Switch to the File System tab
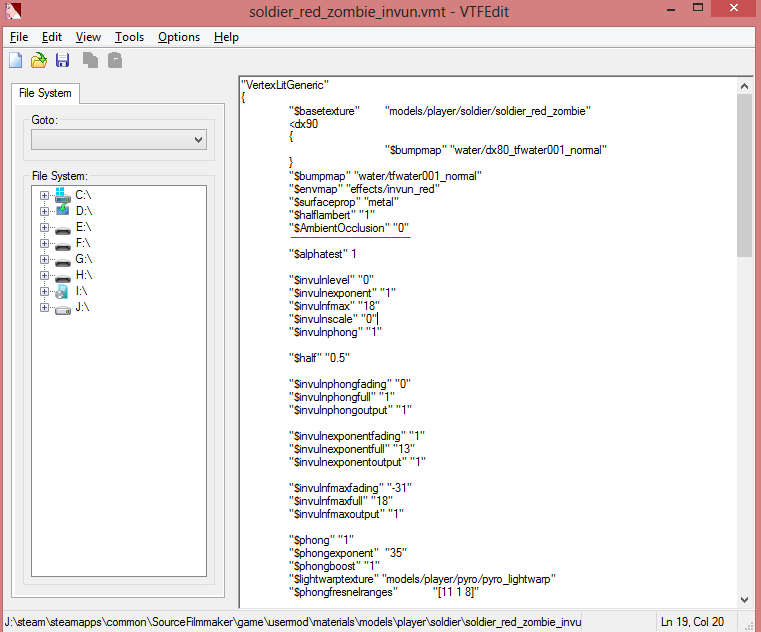Image resolution: width=761 pixels, height=632 pixels. point(45,93)
